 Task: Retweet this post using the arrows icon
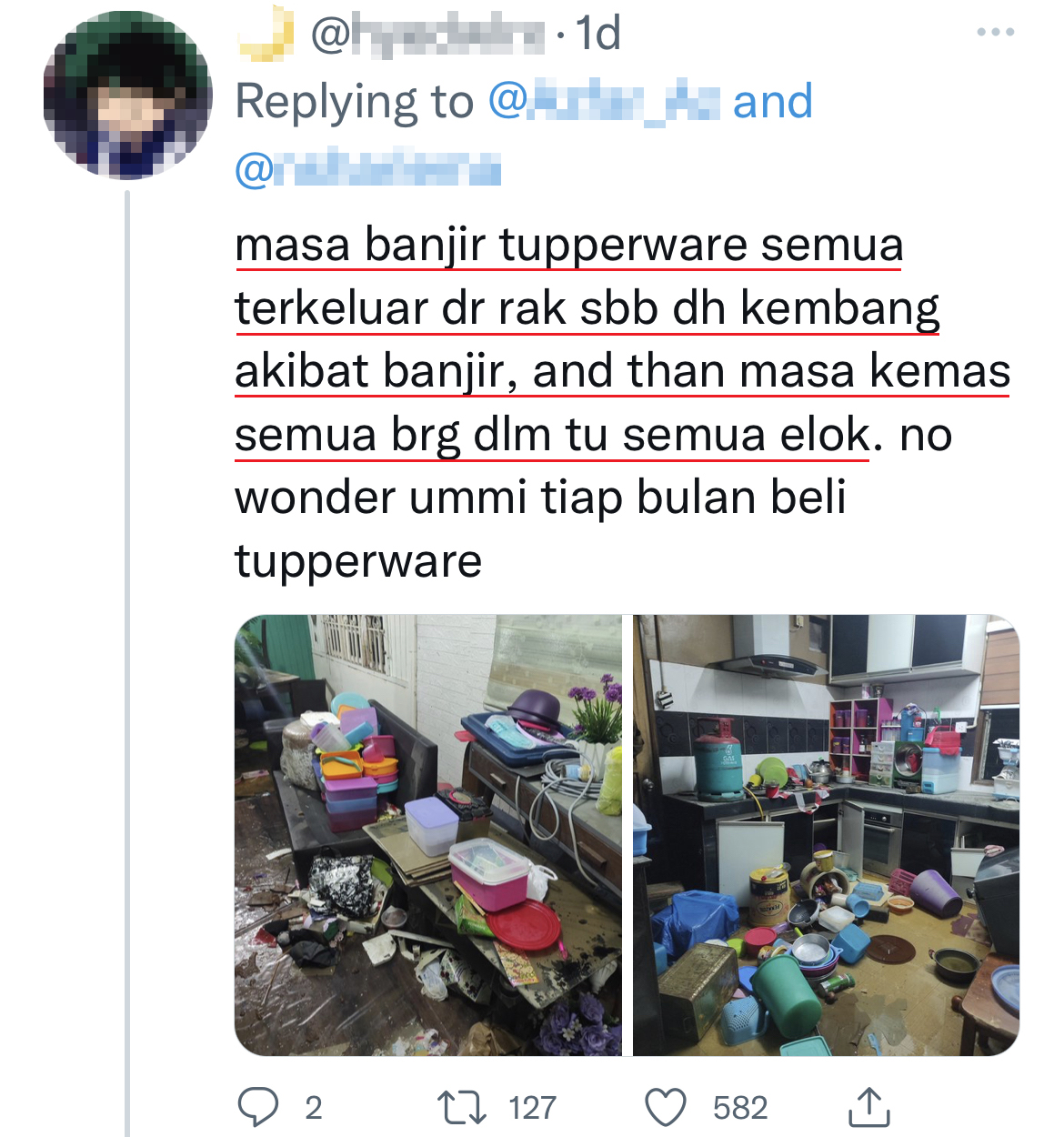point(462,1108)
